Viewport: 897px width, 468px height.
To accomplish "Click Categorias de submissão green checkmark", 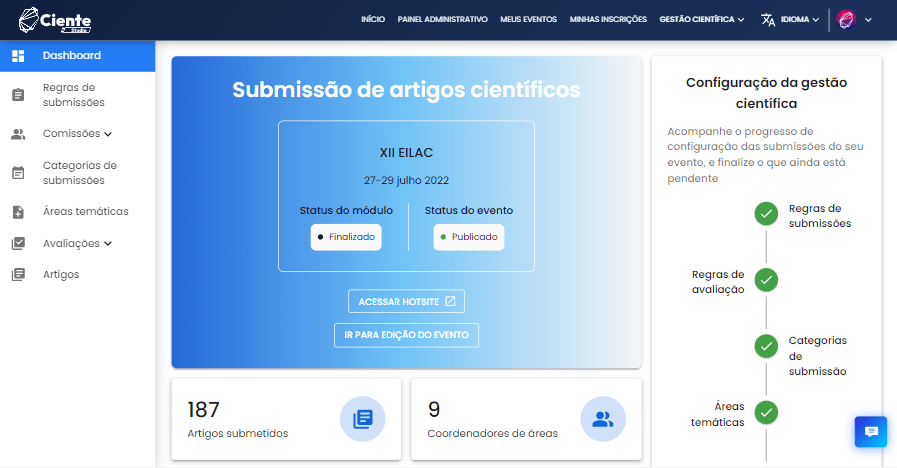I will tap(766, 346).
